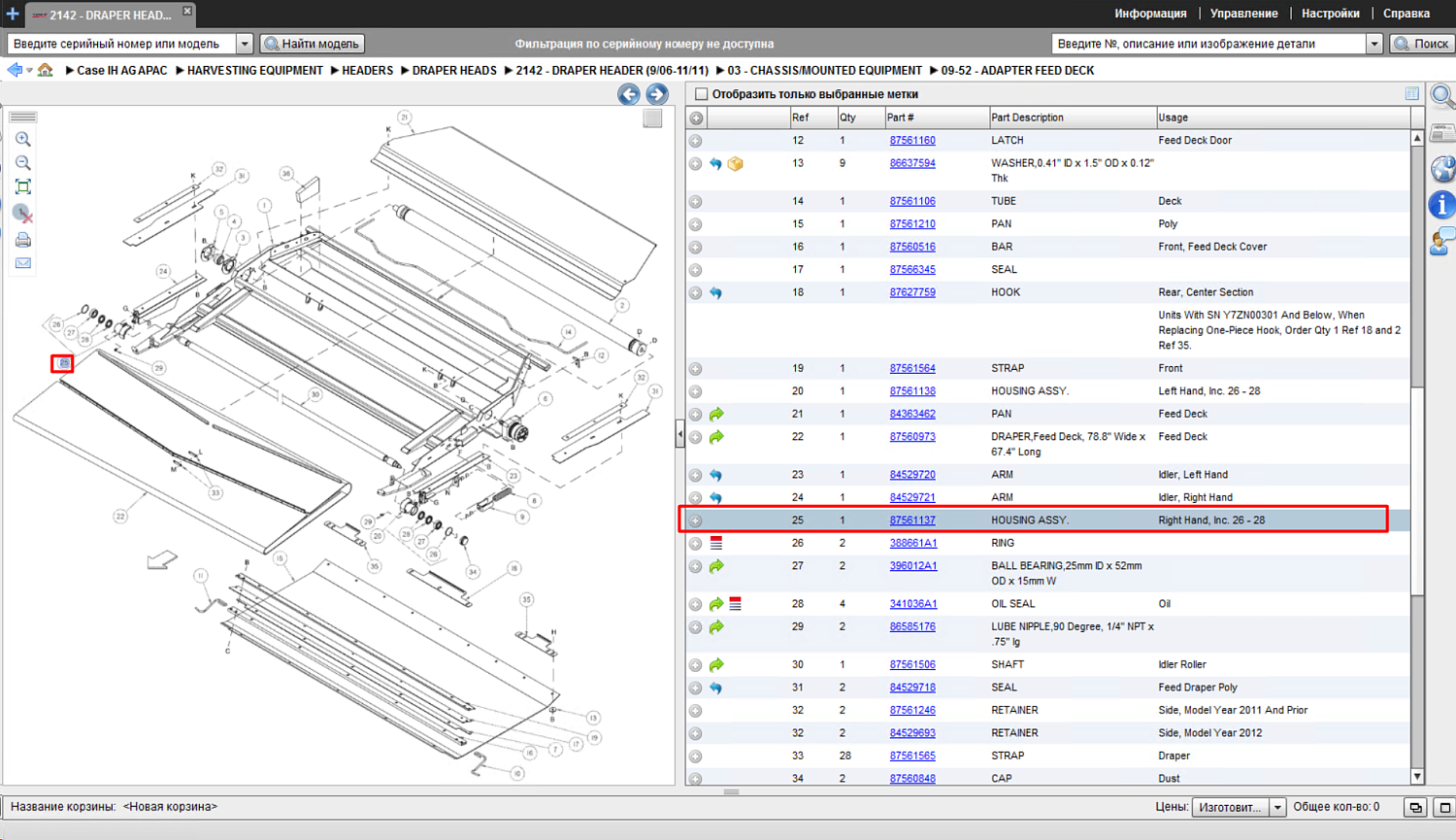Go to the previous diagram page
This screenshot has width=1456, height=840.
[629, 94]
